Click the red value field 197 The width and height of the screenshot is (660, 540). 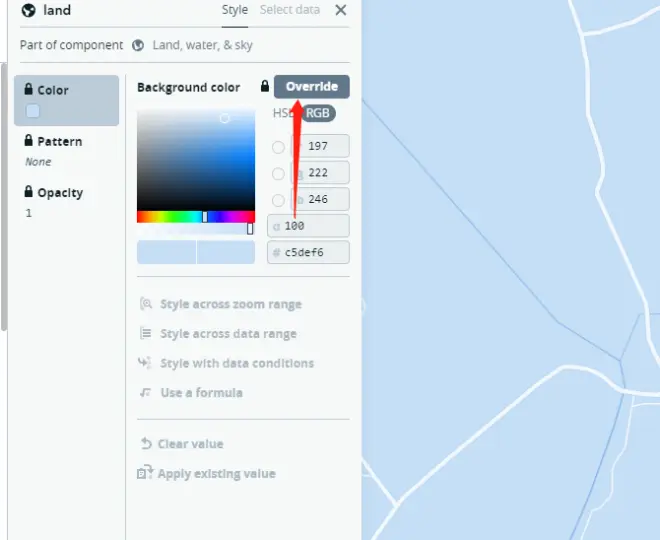tap(320, 146)
